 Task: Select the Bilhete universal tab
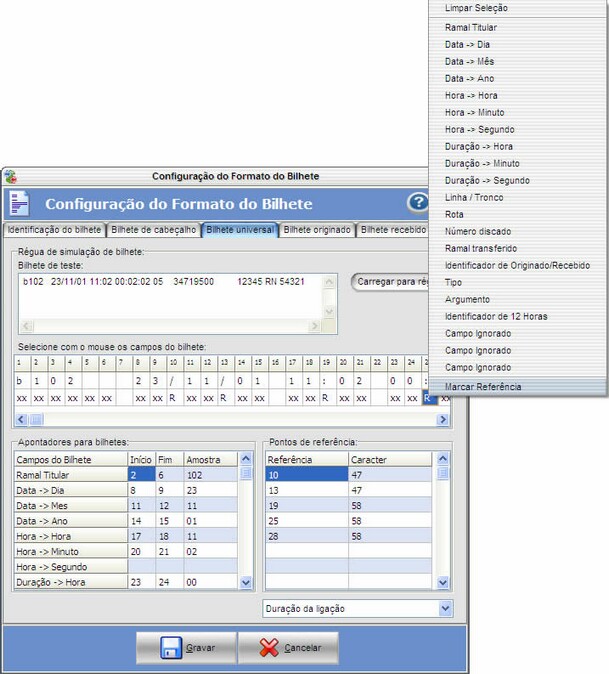pyautogui.click(x=240, y=230)
